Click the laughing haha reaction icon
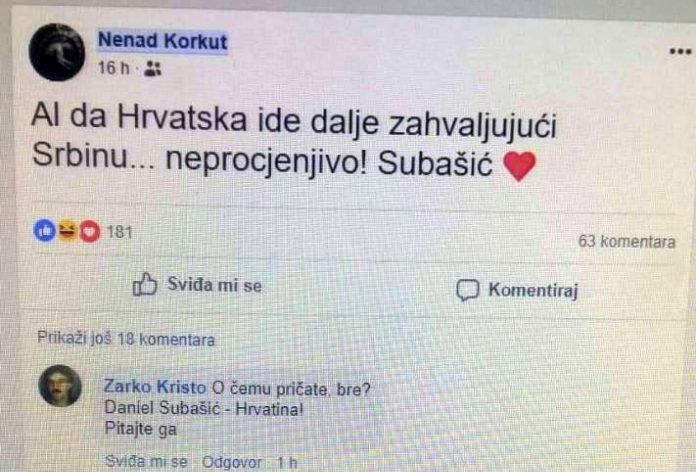 pos(67,230)
